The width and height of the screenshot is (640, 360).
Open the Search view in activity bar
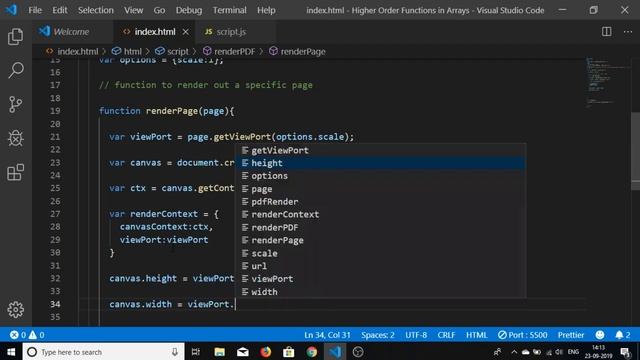(x=16, y=70)
